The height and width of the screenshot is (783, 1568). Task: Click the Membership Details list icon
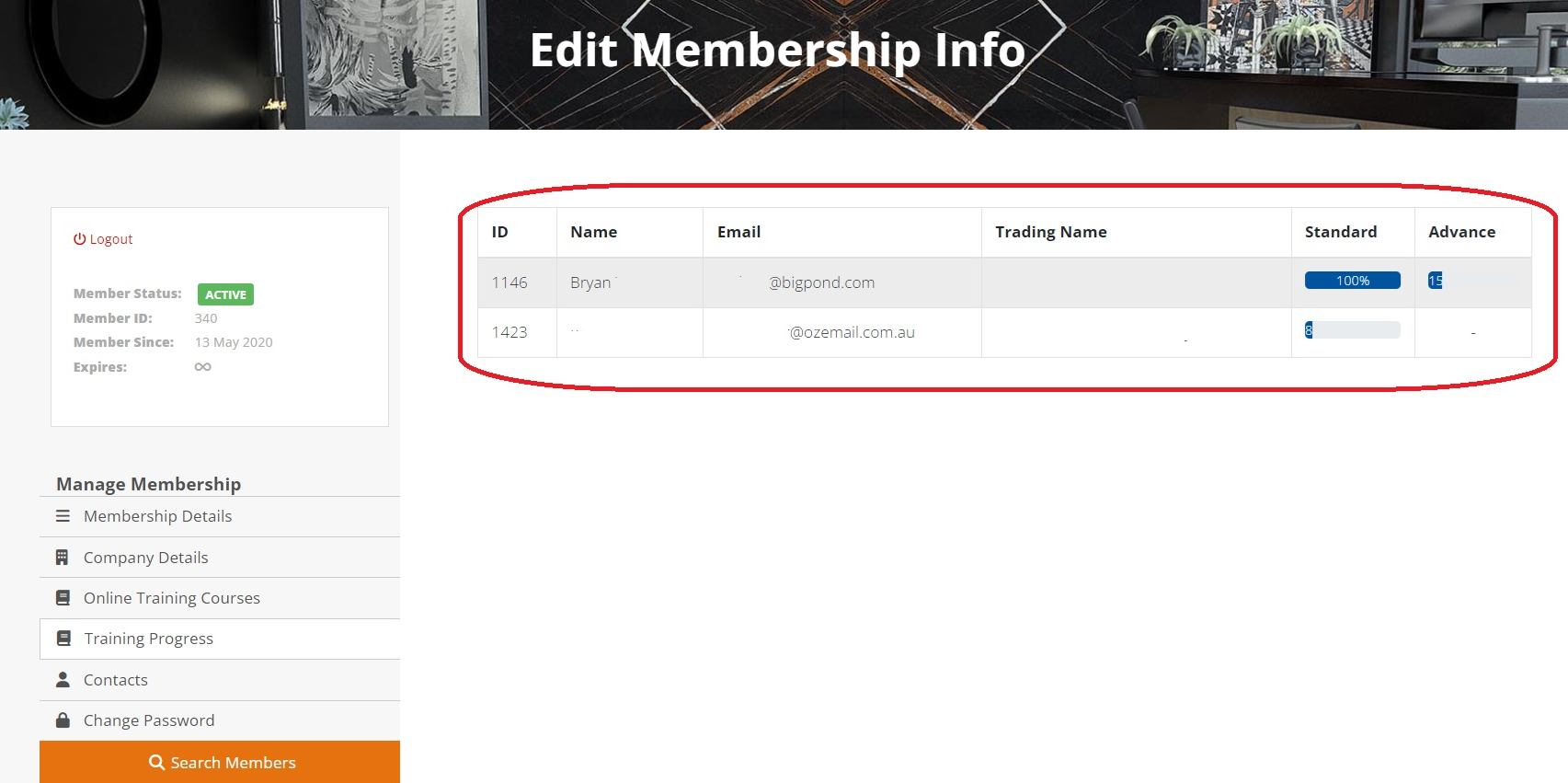(x=63, y=516)
